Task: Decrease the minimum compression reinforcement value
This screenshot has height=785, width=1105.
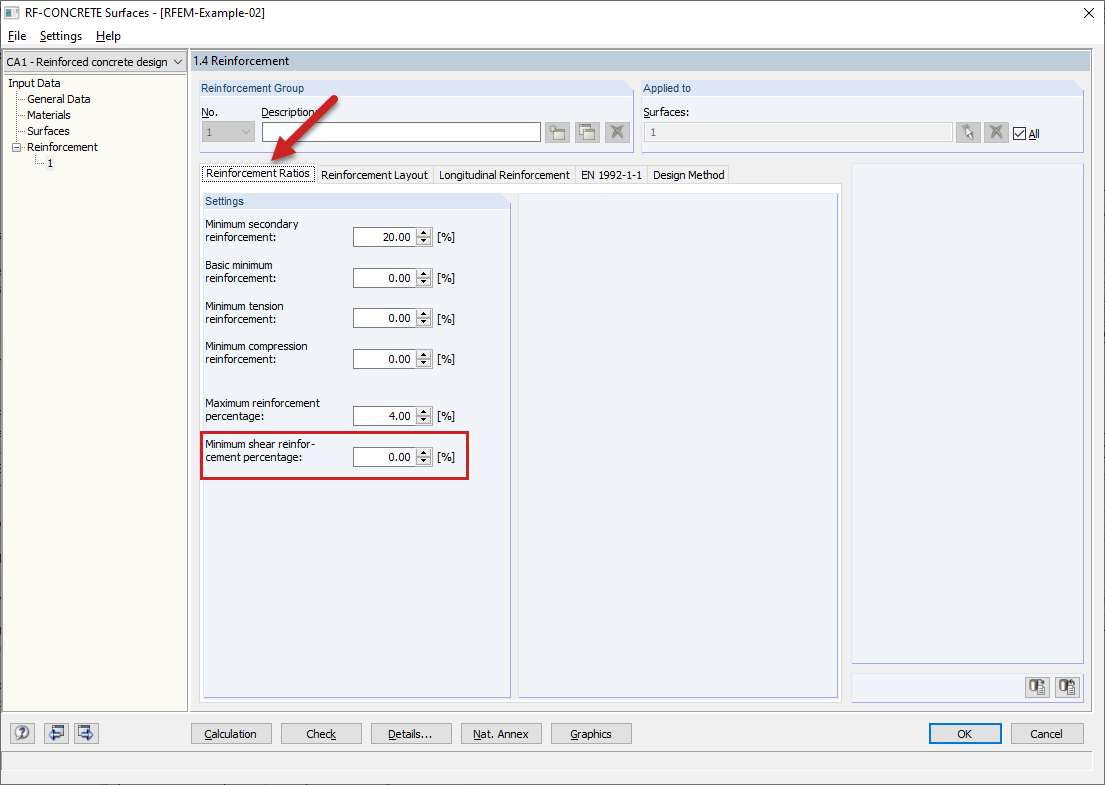Action: (x=424, y=364)
